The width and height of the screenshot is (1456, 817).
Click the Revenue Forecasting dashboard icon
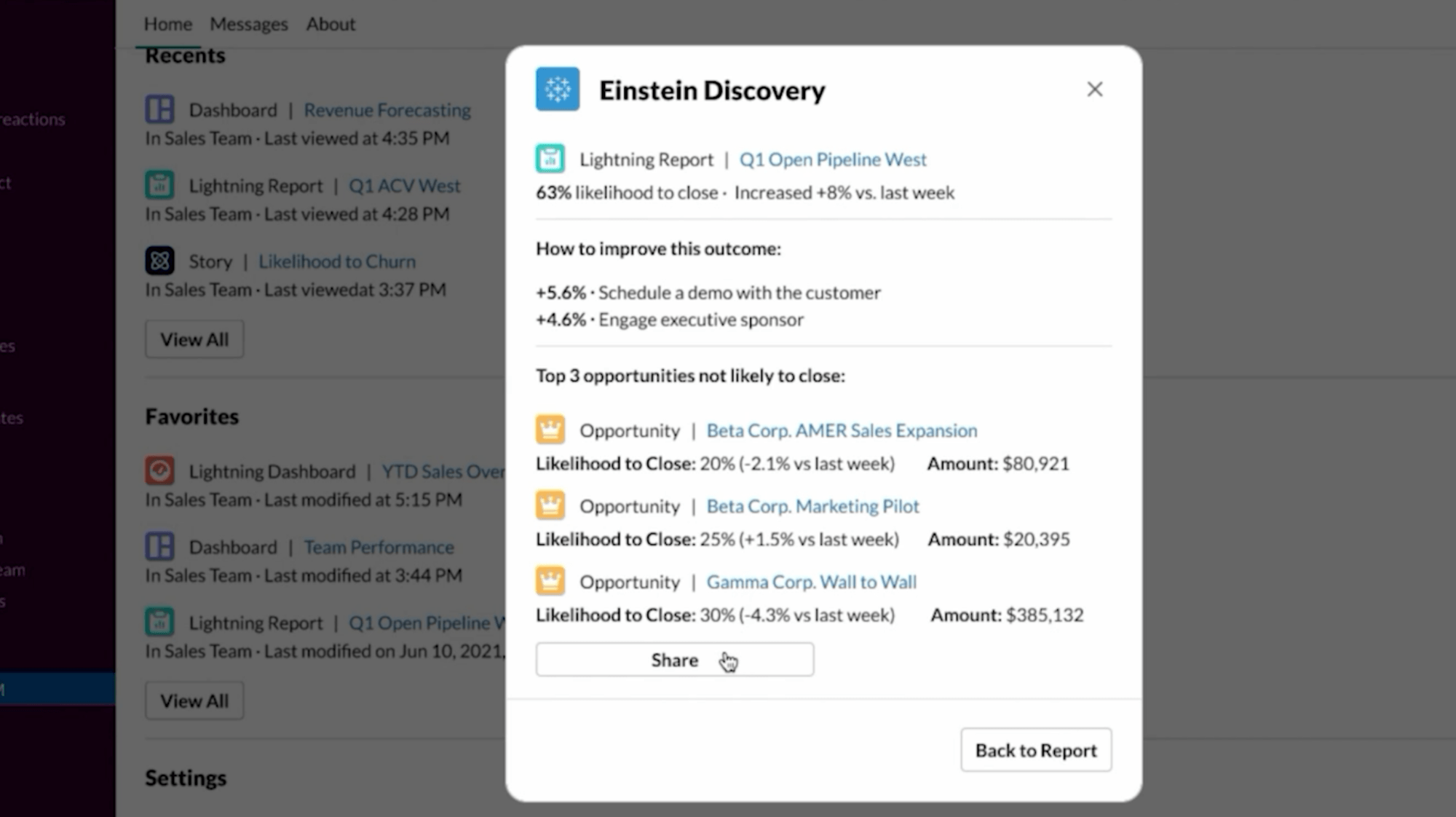[159, 109]
